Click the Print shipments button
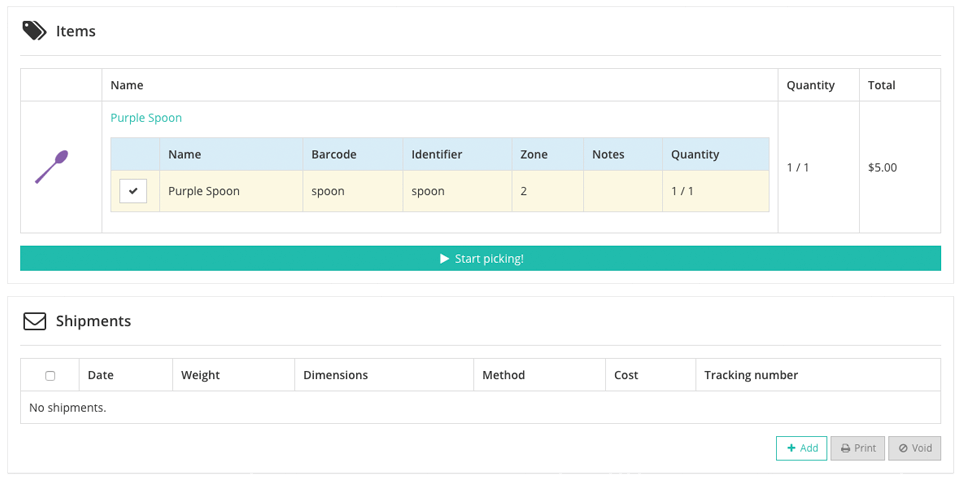The height and width of the screenshot is (480, 960). (858, 448)
